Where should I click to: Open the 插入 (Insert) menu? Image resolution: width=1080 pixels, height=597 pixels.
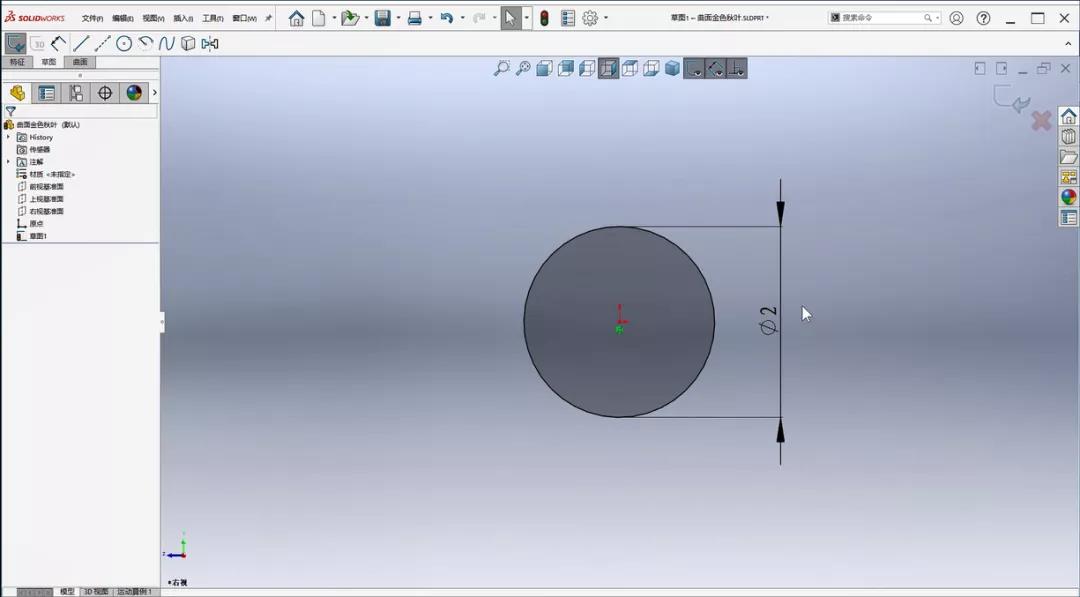(x=183, y=19)
